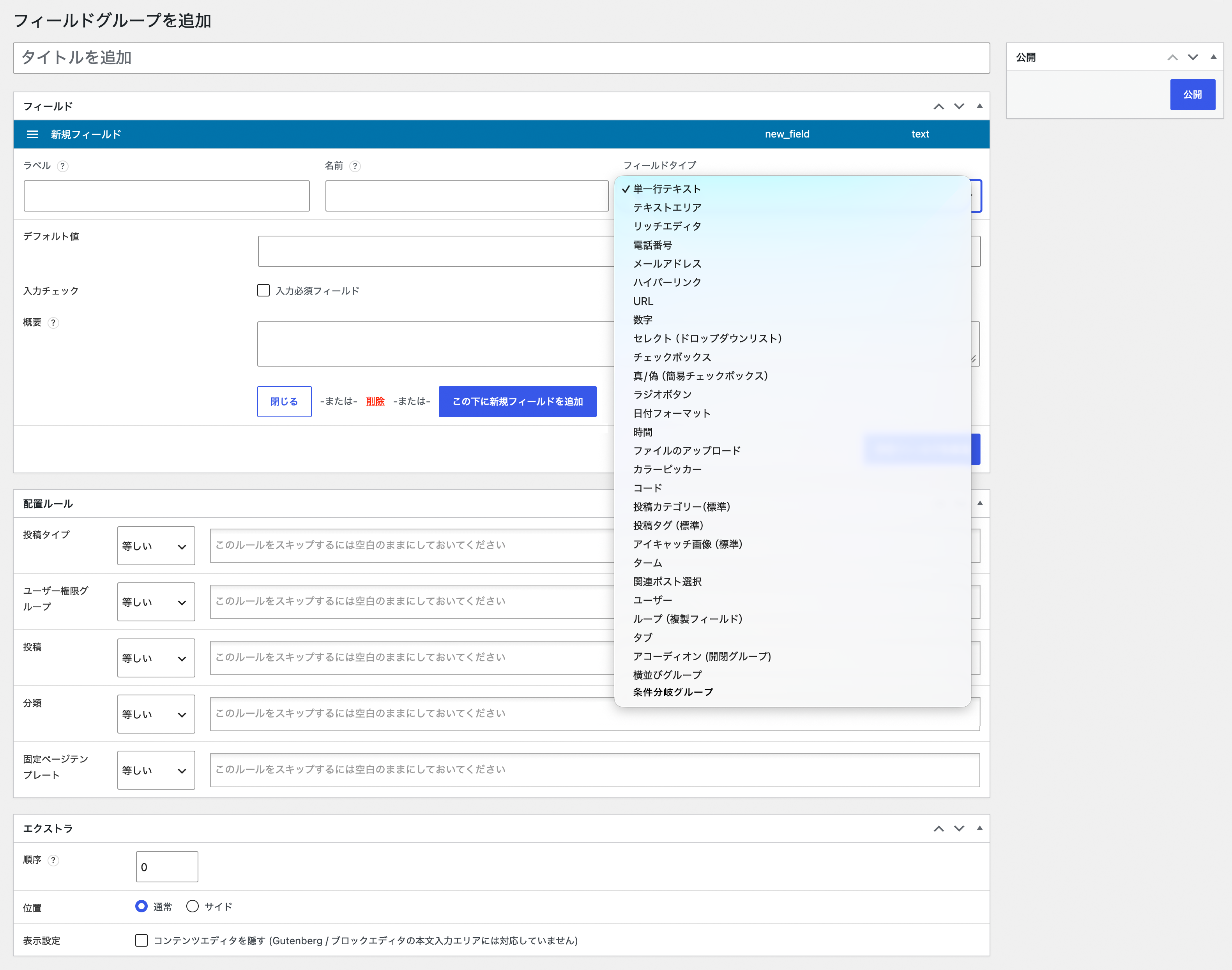This screenshot has width=1232, height=970.
Task: Open the 等しい dropdown for 投稿タイプ
Action: pos(156,546)
